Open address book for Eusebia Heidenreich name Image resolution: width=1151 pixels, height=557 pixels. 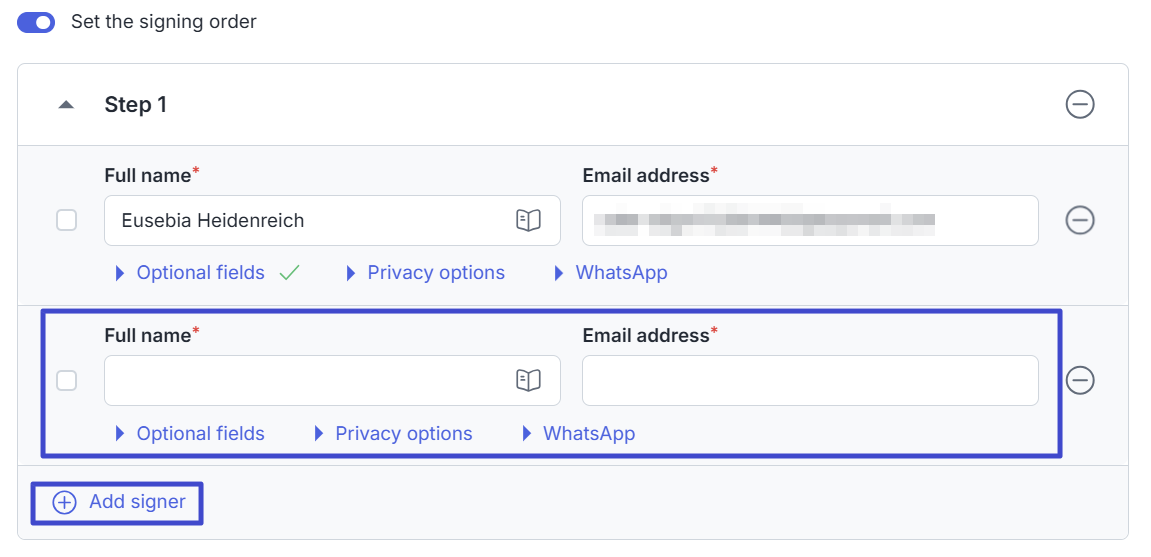coord(528,220)
